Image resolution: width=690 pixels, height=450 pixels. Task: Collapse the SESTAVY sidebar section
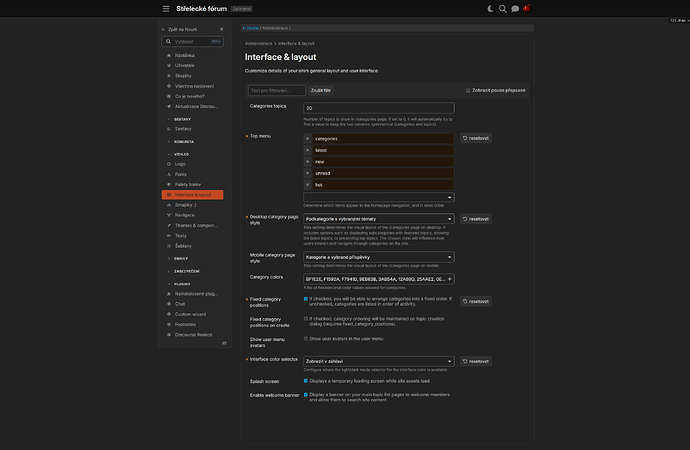[180, 119]
